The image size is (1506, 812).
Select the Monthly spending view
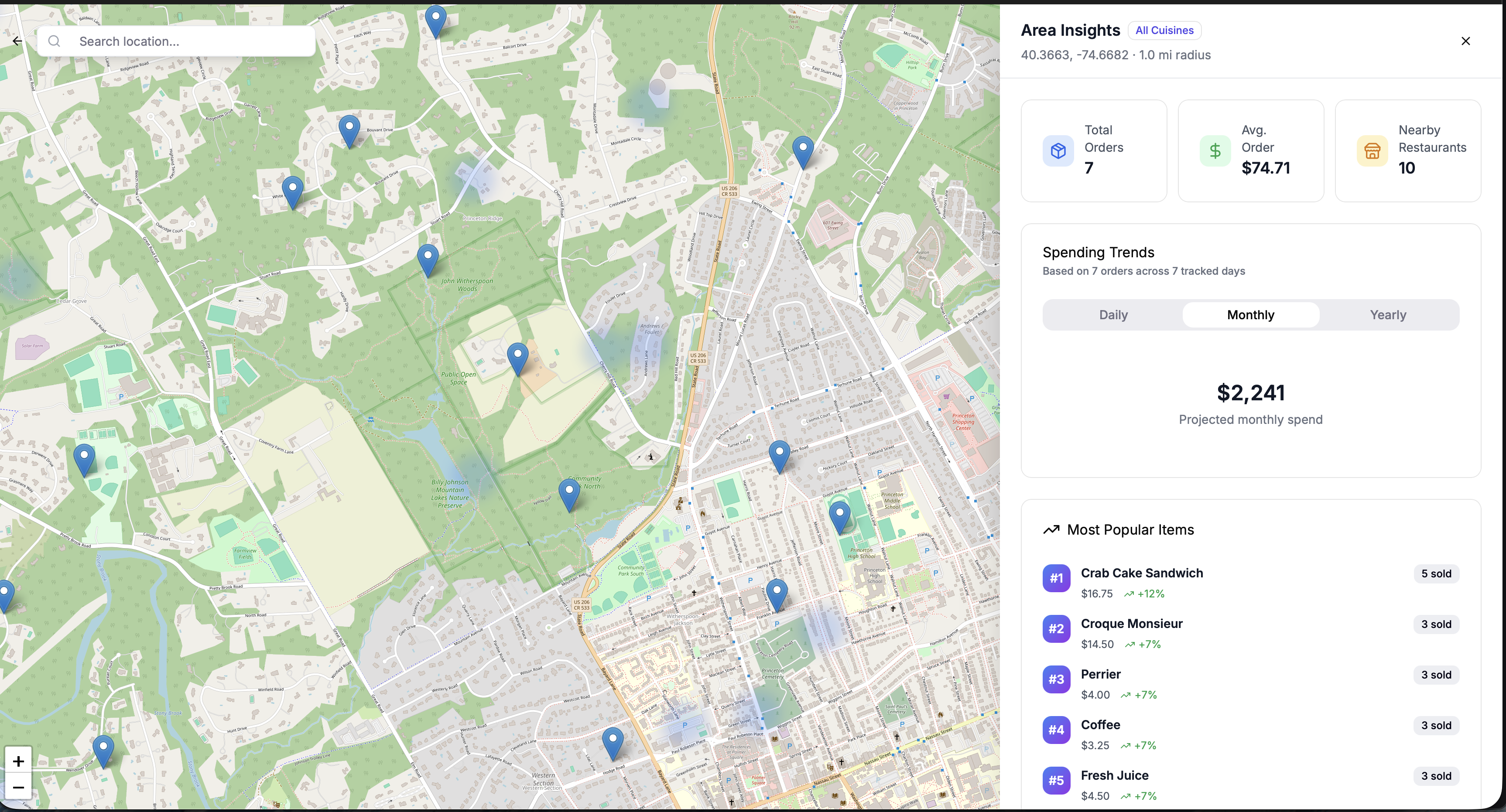tap(1250, 315)
